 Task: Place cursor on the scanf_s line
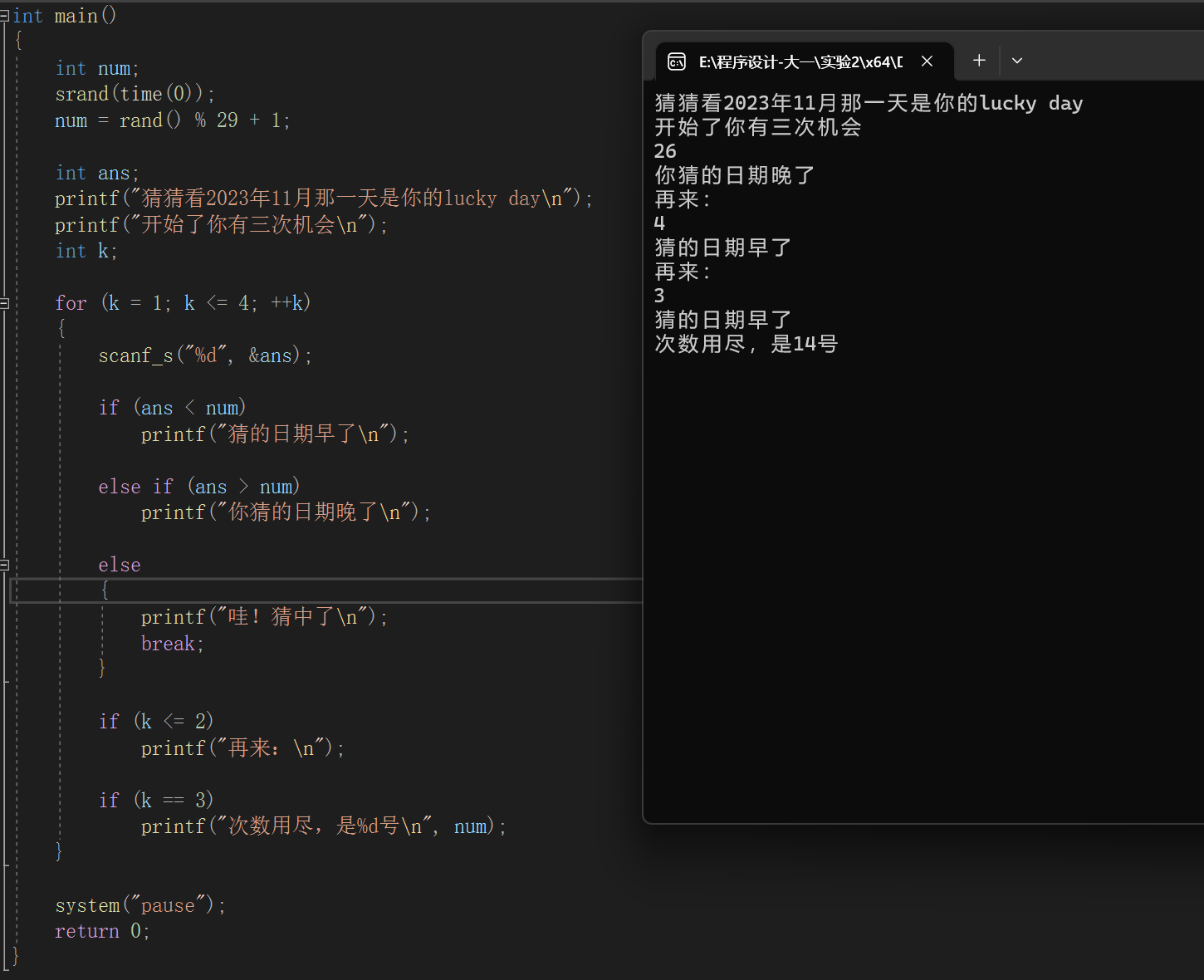tap(204, 356)
